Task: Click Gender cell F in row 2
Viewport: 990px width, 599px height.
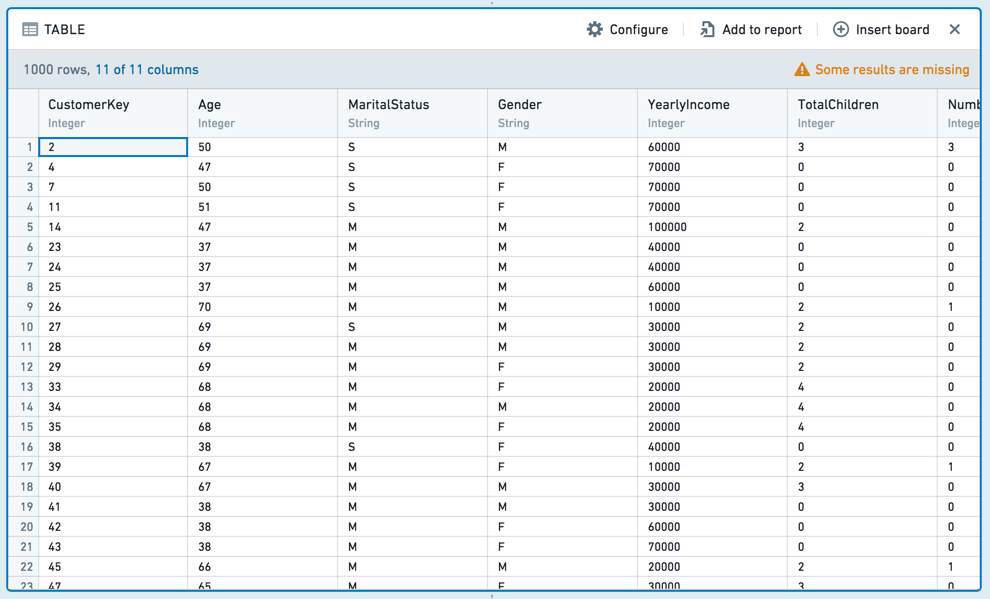Action: point(563,167)
